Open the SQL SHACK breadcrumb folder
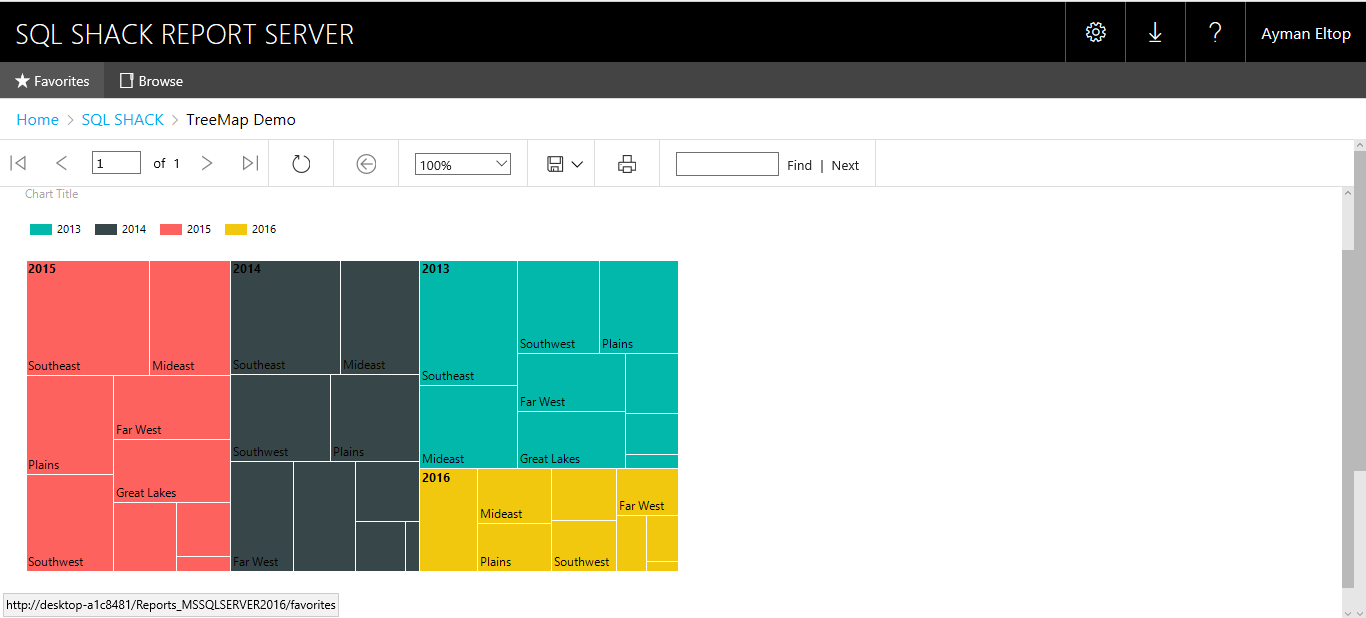 tap(122, 120)
